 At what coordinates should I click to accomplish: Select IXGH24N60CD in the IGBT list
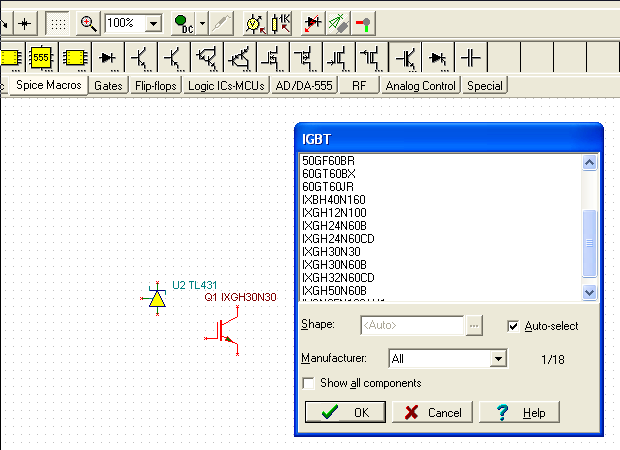point(440,238)
